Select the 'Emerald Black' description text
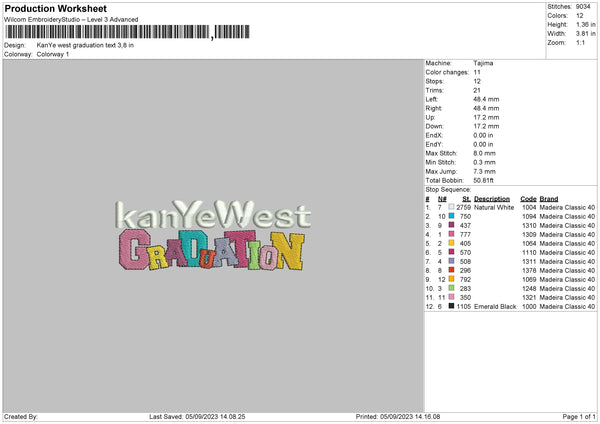 point(495,307)
